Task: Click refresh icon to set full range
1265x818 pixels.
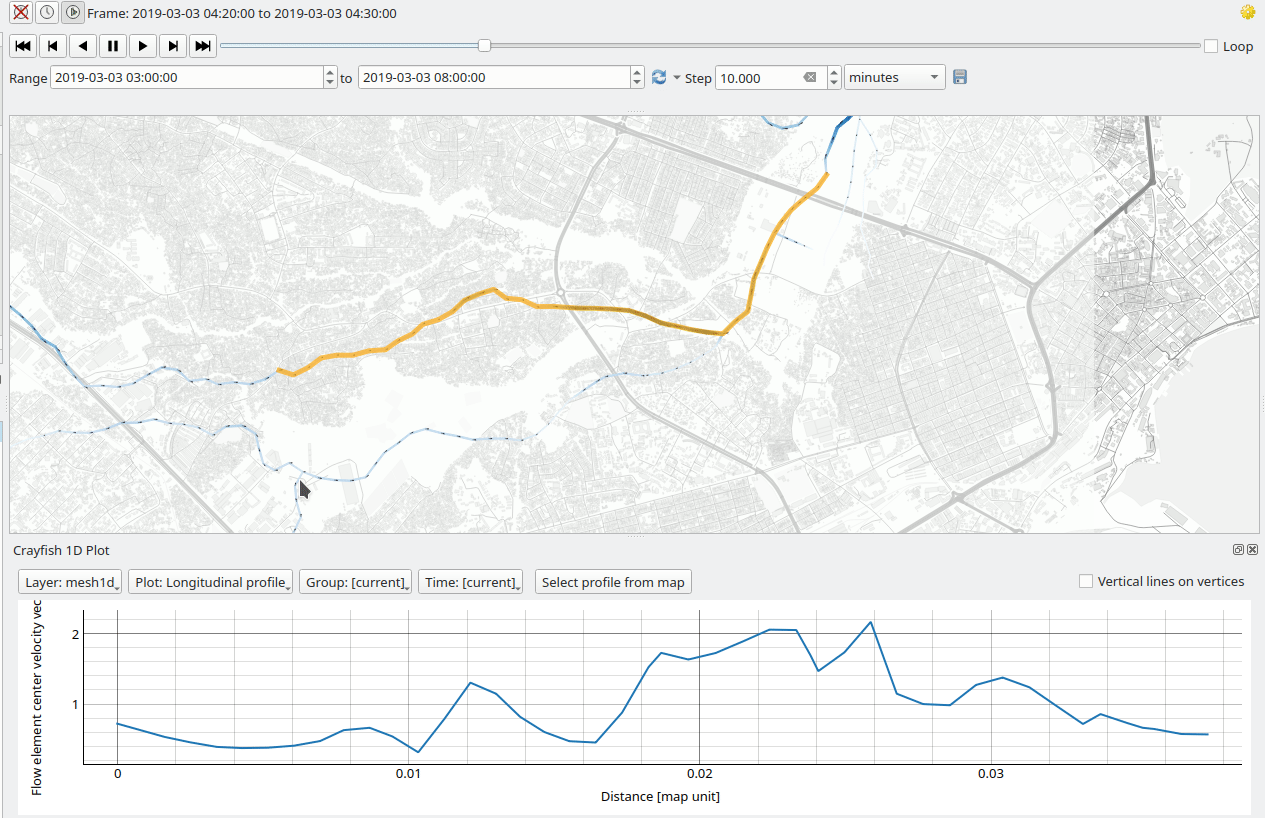Action: point(659,78)
